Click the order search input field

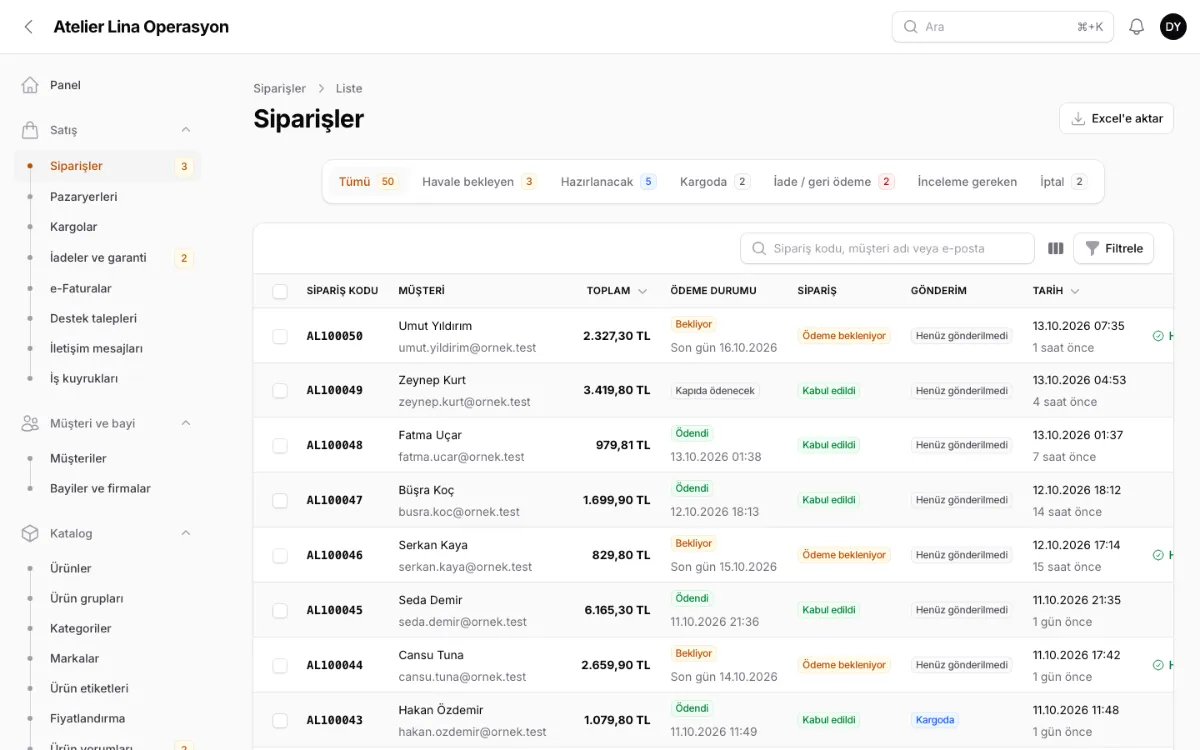point(887,248)
